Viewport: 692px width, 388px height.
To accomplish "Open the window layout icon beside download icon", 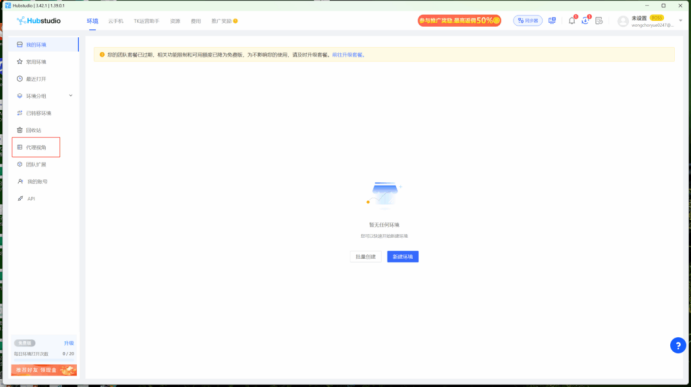I will coord(599,21).
